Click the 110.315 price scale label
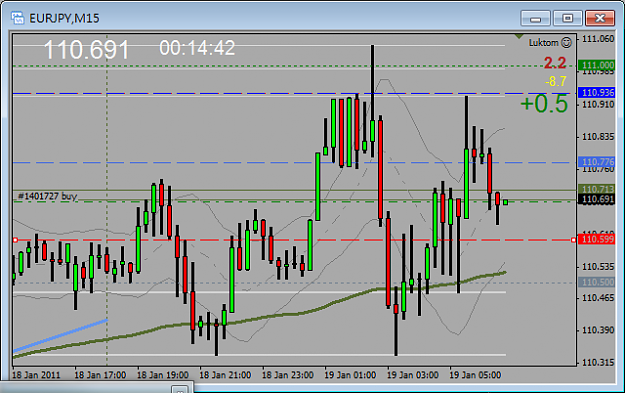The width and height of the screenshot is (625, 393). coord(598,362)
